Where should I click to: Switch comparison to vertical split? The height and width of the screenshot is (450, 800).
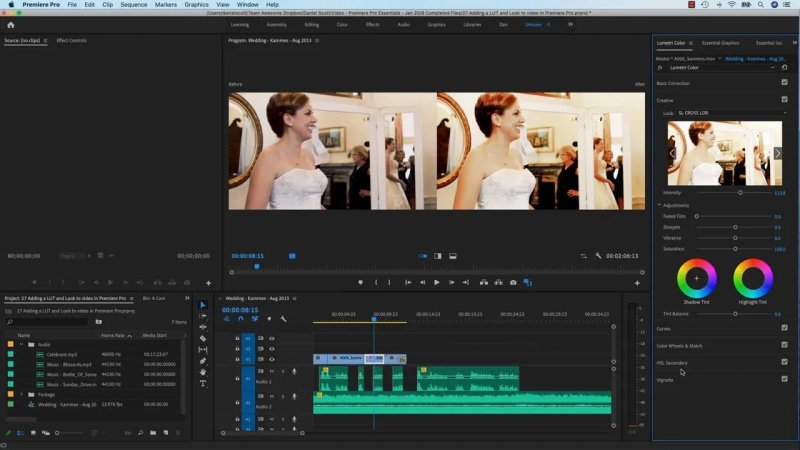point(438,256)
